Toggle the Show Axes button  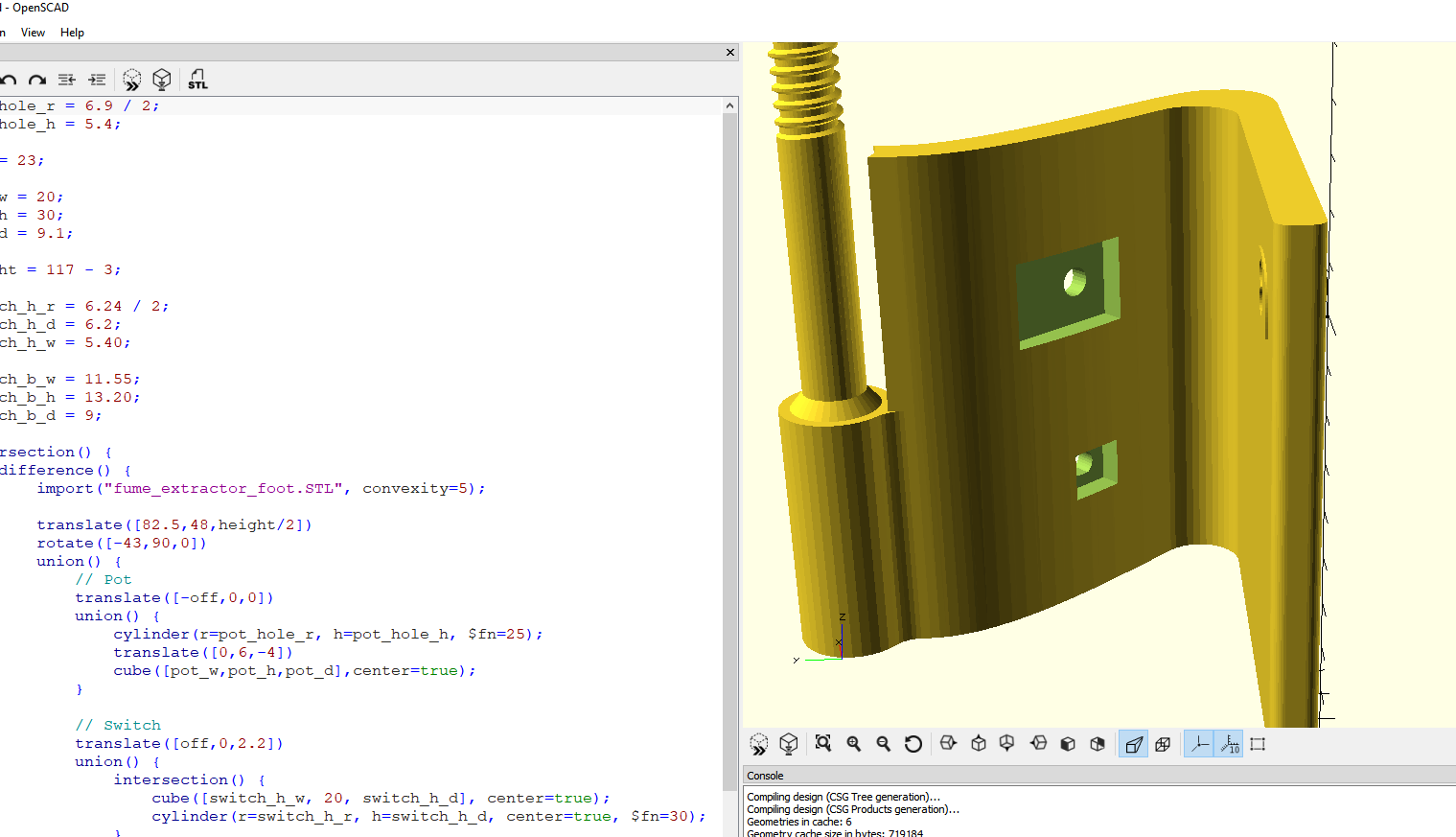(x=1199, y=744)
